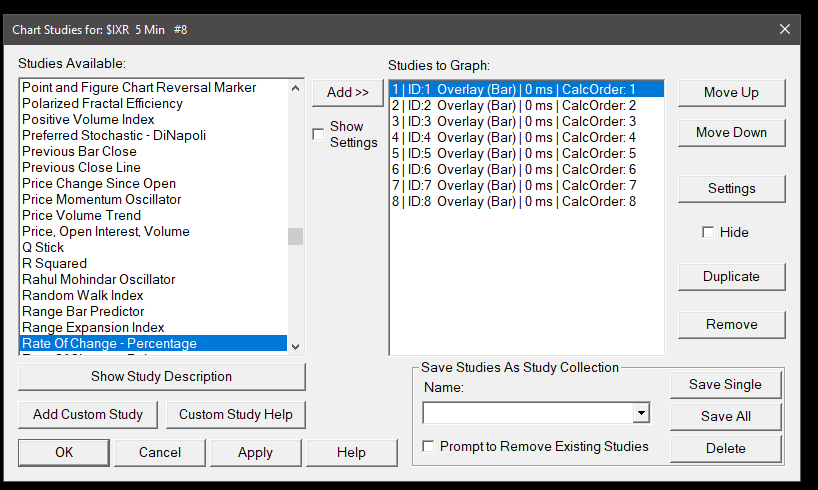Expand the study collection Name dropdown
The width and height of the screenshot is (818, 490).
[x=641, y=413]
